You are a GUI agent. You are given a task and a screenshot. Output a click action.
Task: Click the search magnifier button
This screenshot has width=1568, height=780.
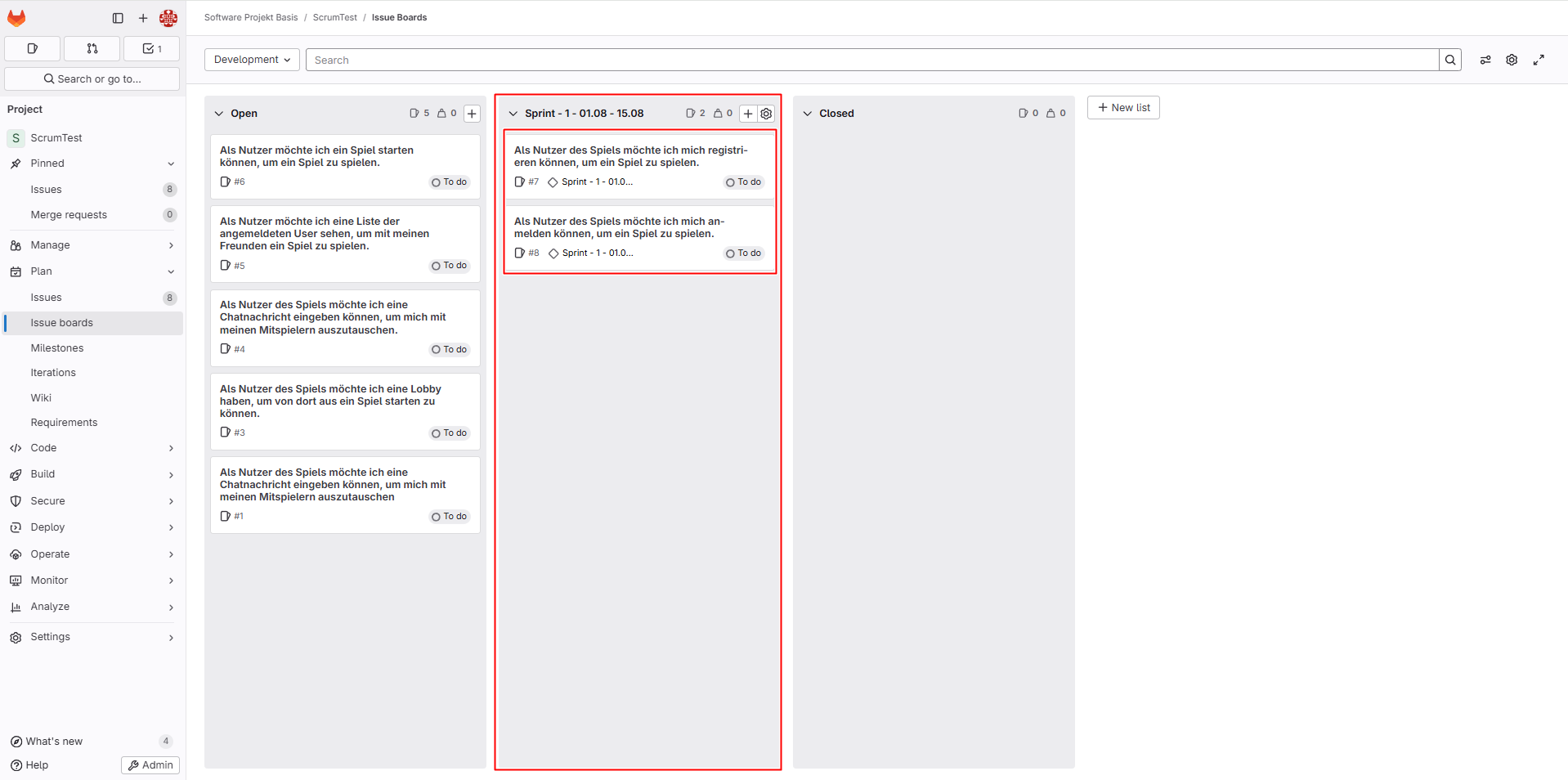click(x=1450, y=60)
